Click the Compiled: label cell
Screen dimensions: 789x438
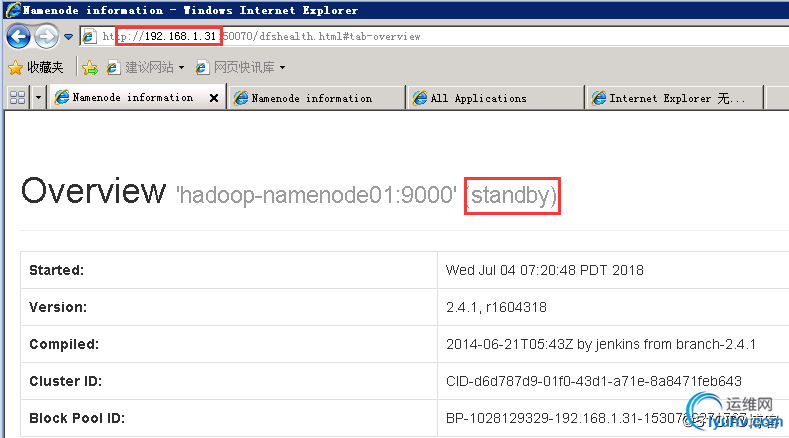tap(229, 344)
